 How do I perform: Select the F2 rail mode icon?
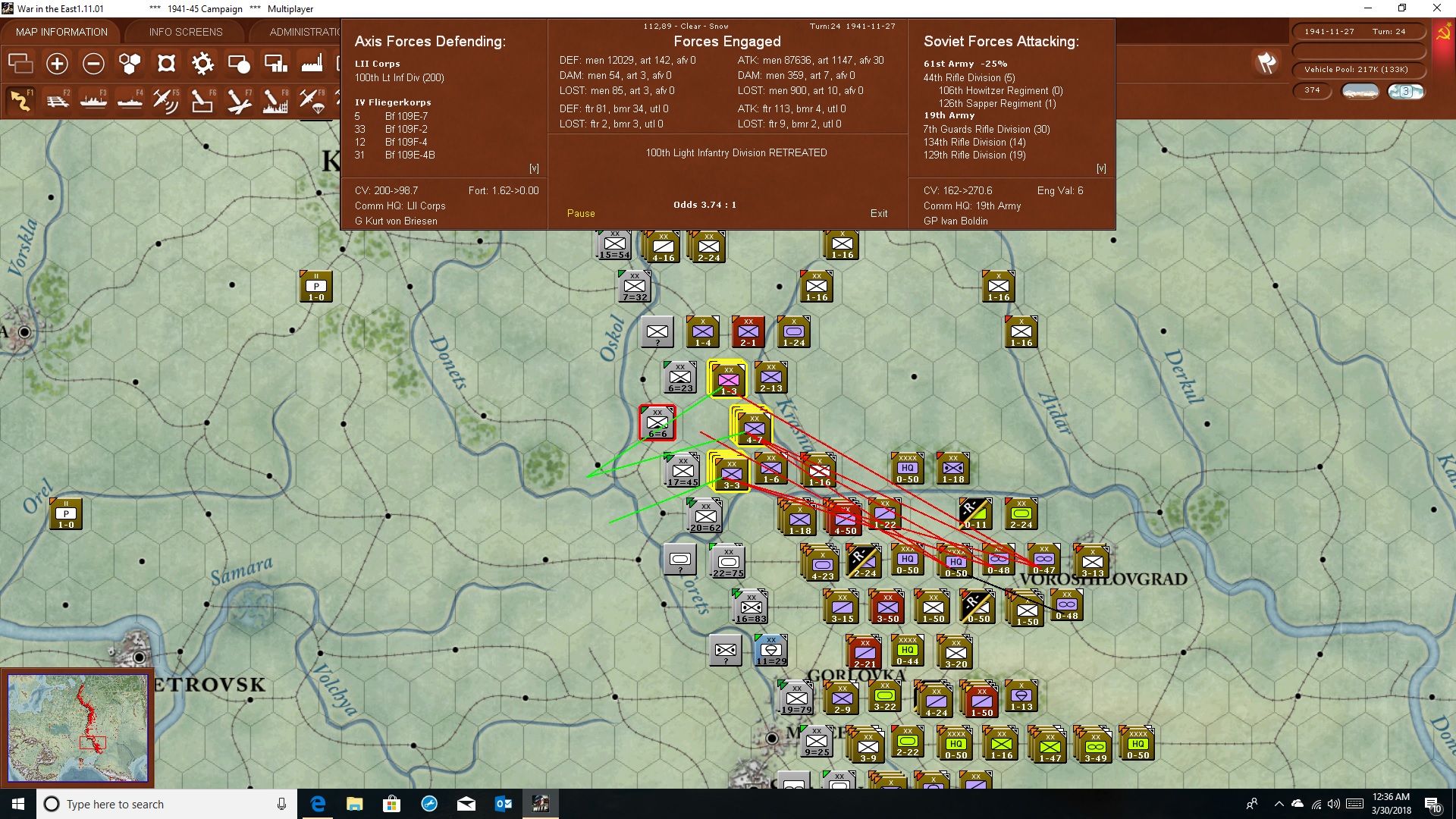click(x=57, y=100)
